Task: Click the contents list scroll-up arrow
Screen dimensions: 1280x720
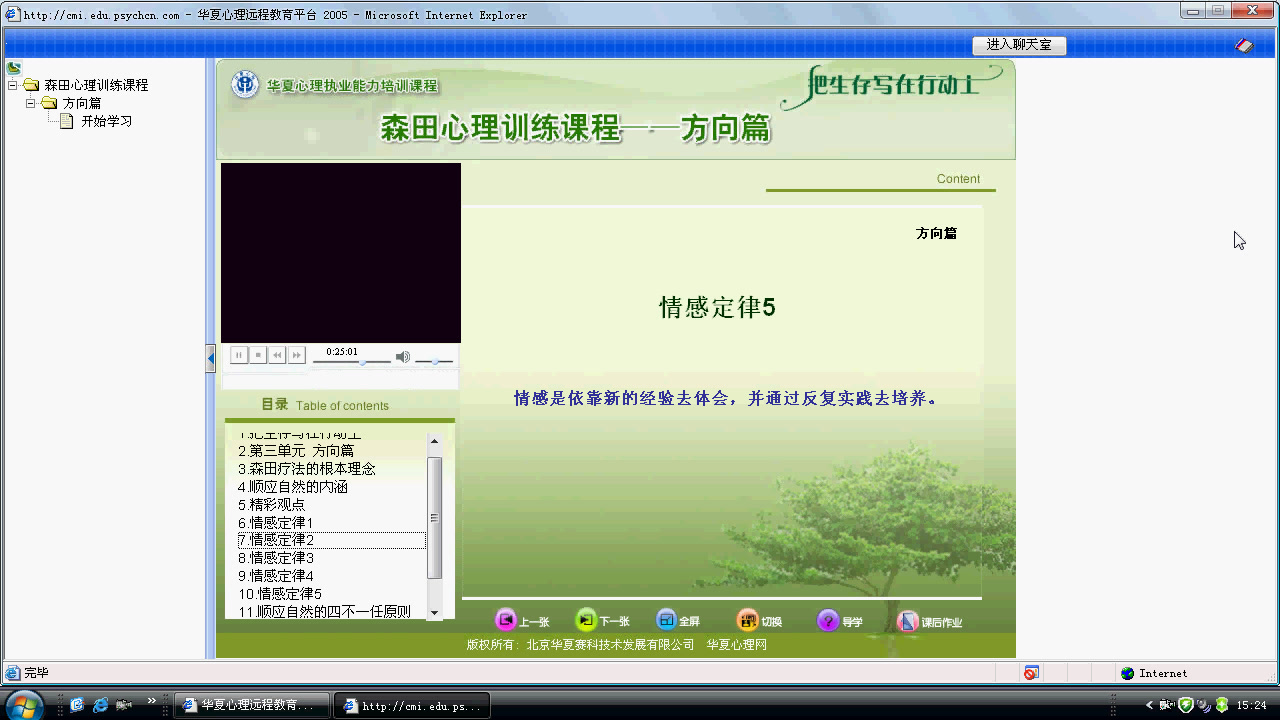Action: point(434,441)
